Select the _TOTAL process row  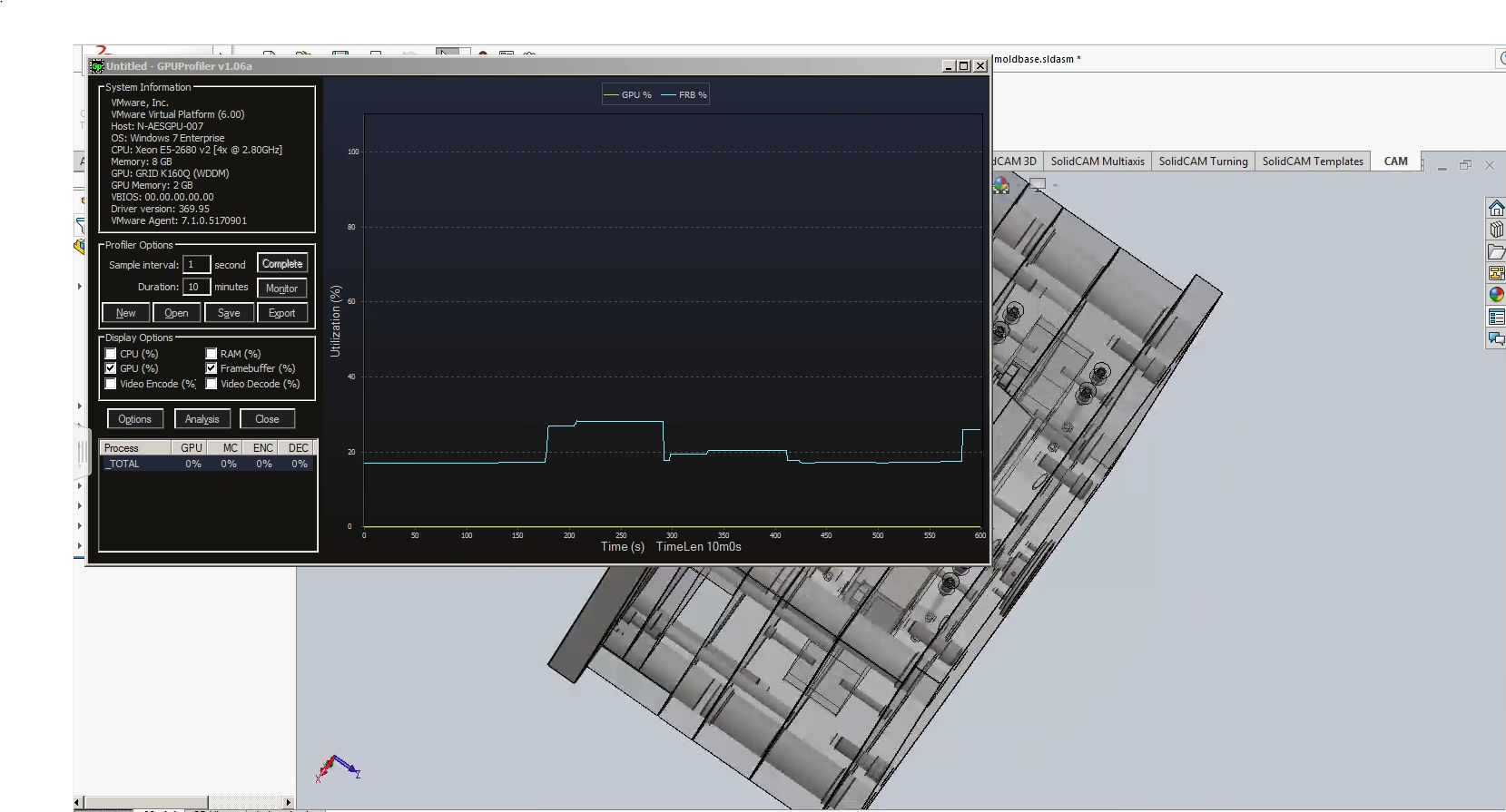(208, 464)
